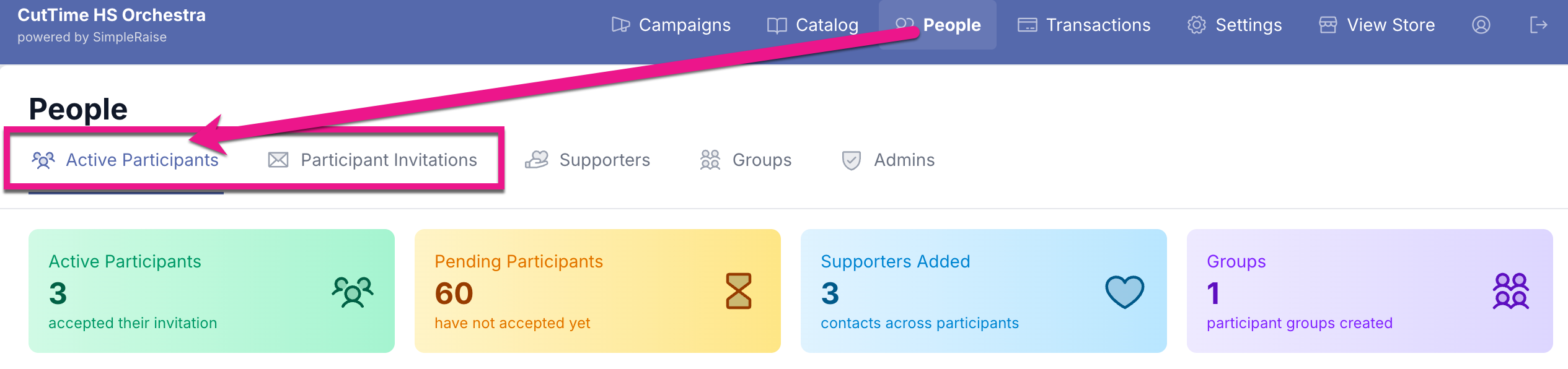
Task: Select the Admins tab
Action: (904, 160)
